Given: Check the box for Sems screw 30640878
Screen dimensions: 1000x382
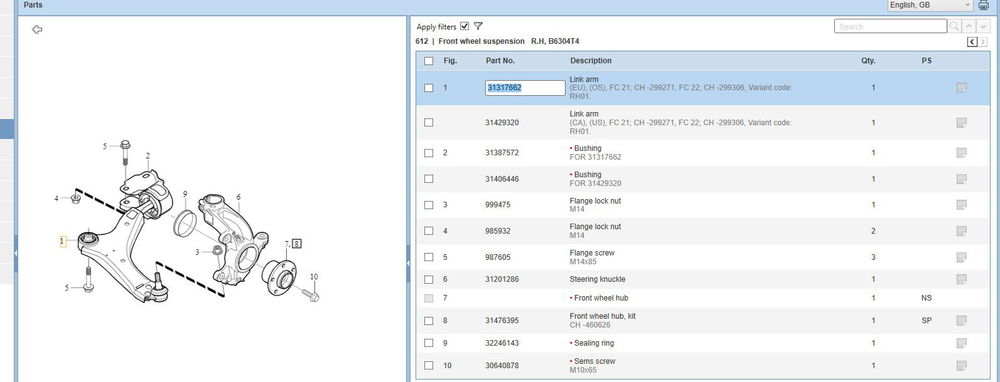Looking at the screenshot, I should (x=429, y=365).
